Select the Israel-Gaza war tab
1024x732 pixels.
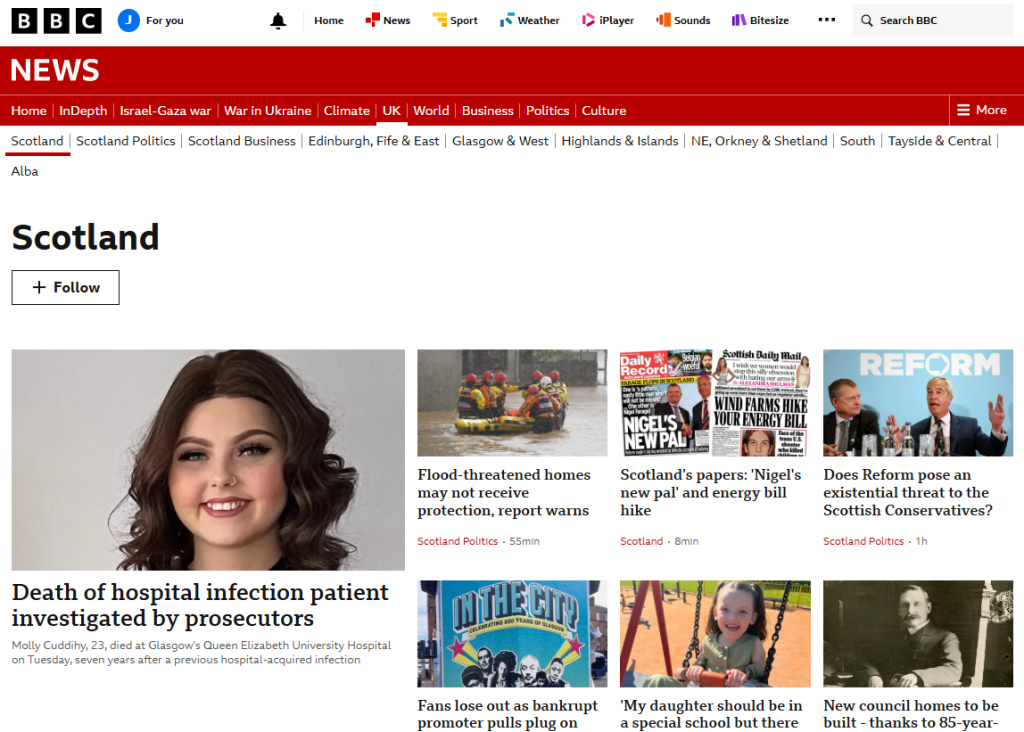165,111
